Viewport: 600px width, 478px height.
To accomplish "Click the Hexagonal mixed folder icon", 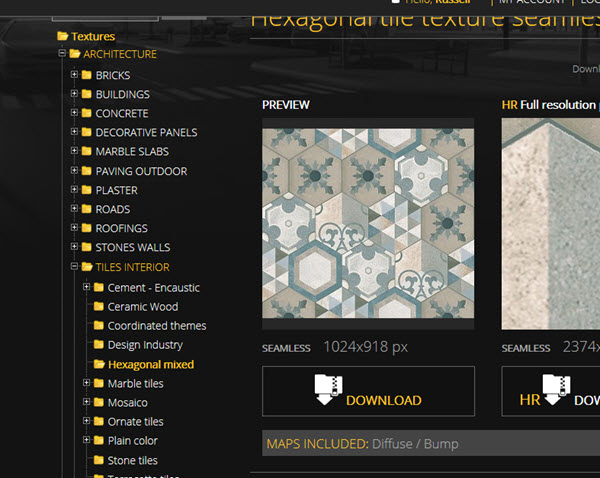I will (x=99, y=365).
